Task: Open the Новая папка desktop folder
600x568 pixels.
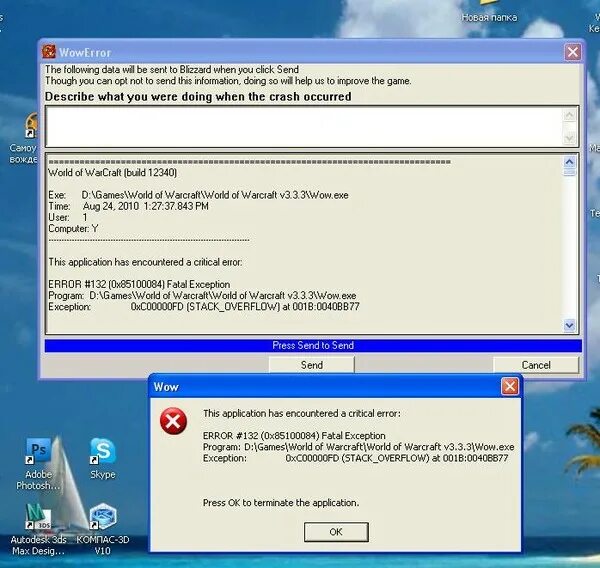Action: pyautogui.click(x=489, y=12)
